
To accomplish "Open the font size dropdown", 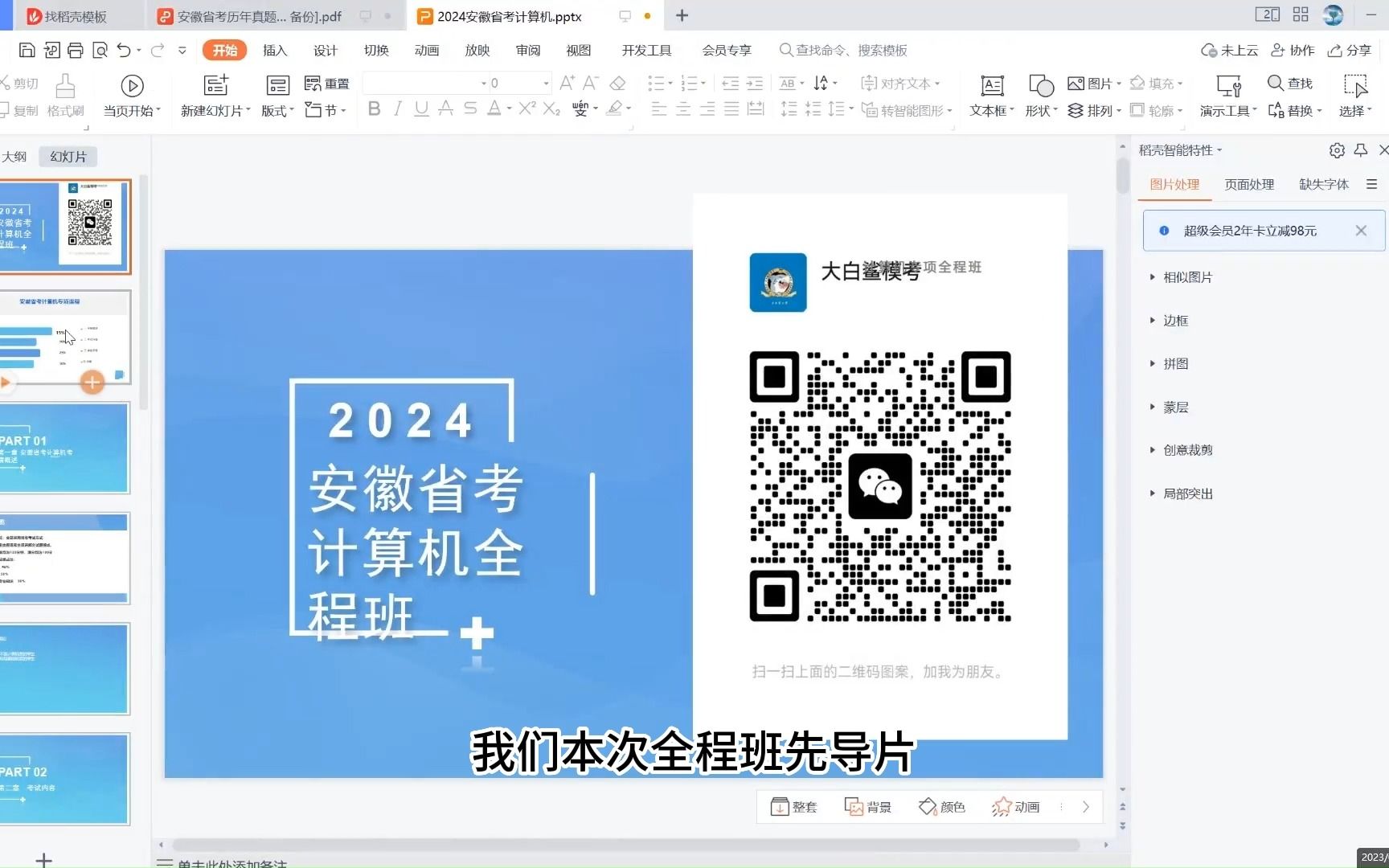I will [x=546, y=83].
